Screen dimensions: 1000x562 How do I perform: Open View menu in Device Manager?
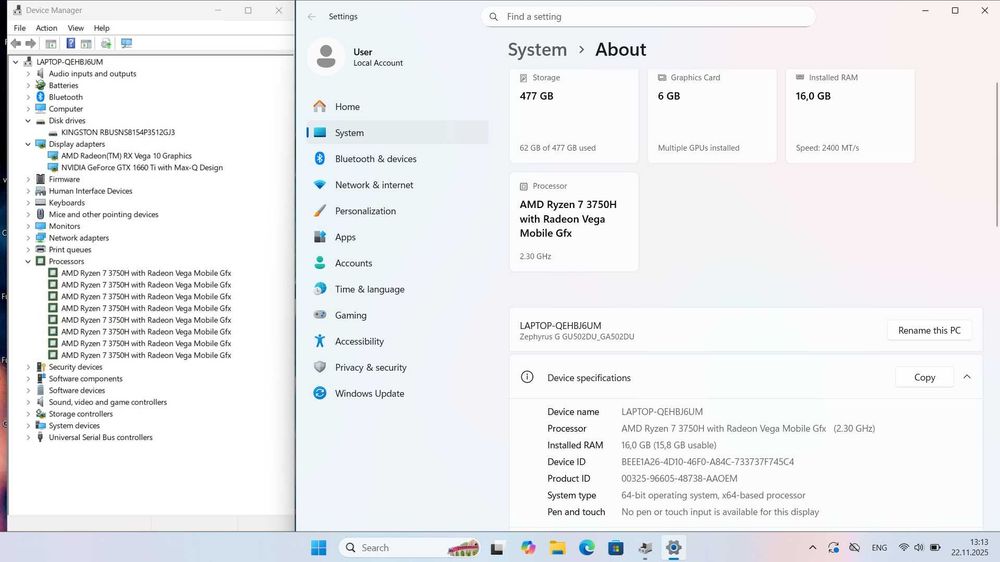pyautogui.click(x=75, y=28)
